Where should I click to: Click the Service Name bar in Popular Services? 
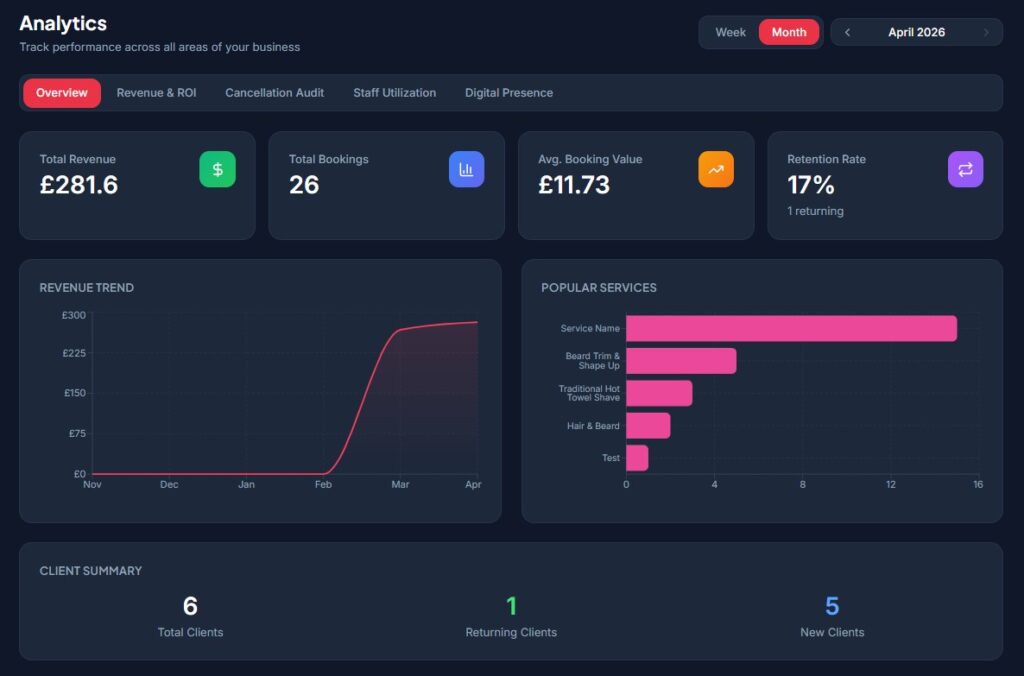click(x=792, y=329)
